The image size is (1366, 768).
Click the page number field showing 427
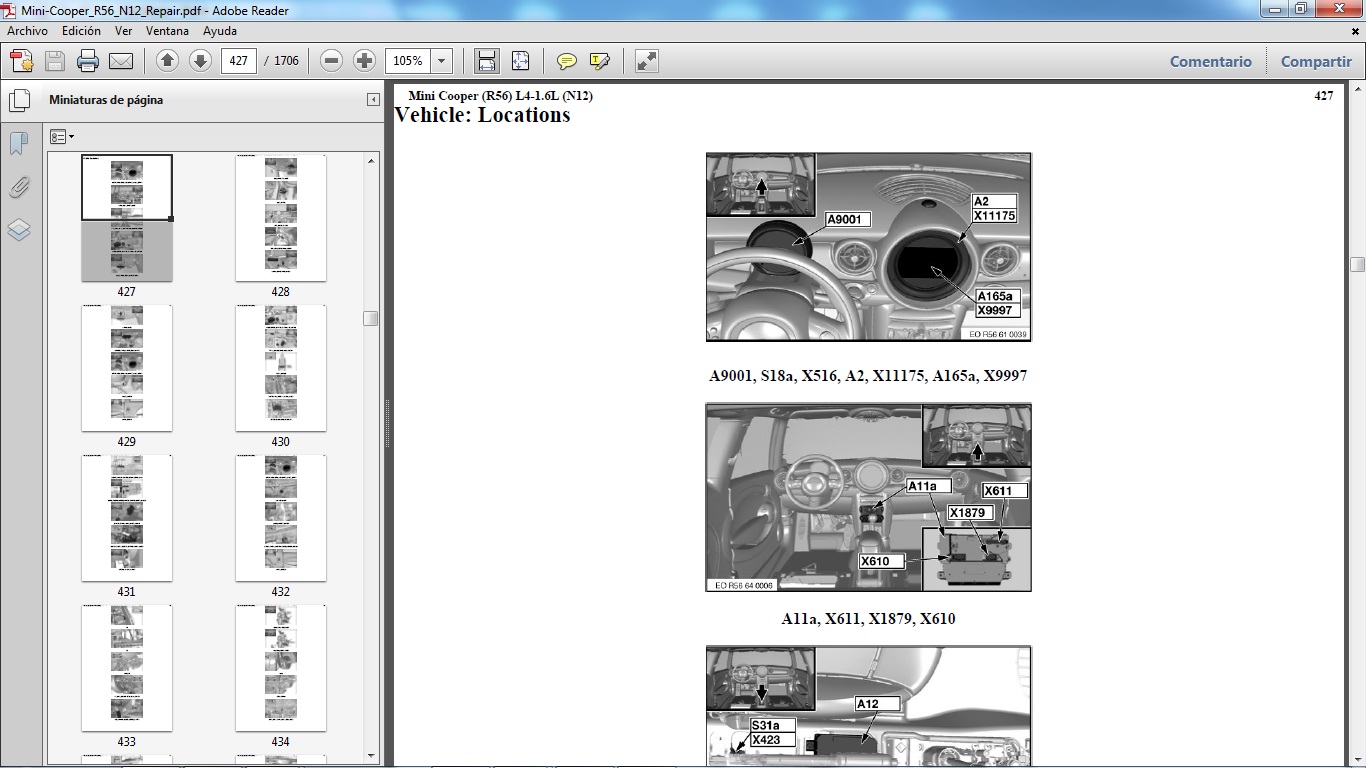(238, 61)
